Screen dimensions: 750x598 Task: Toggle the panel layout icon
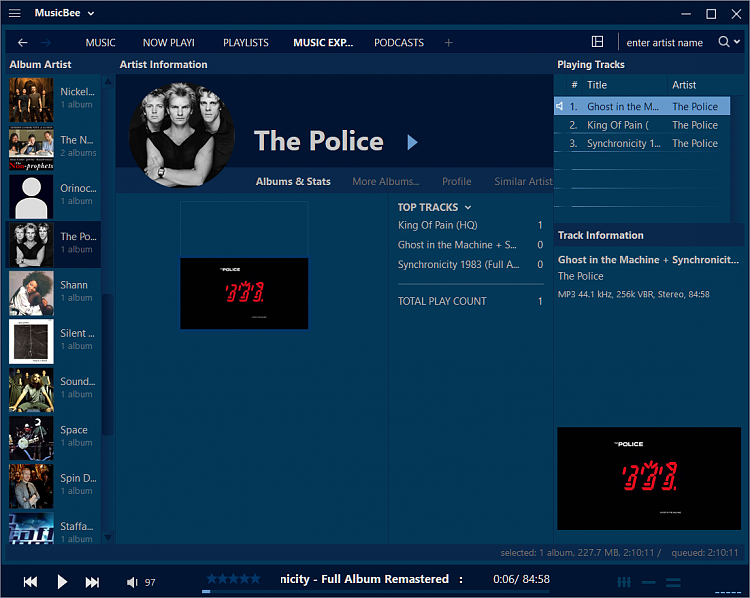click(x=597, y=42)
